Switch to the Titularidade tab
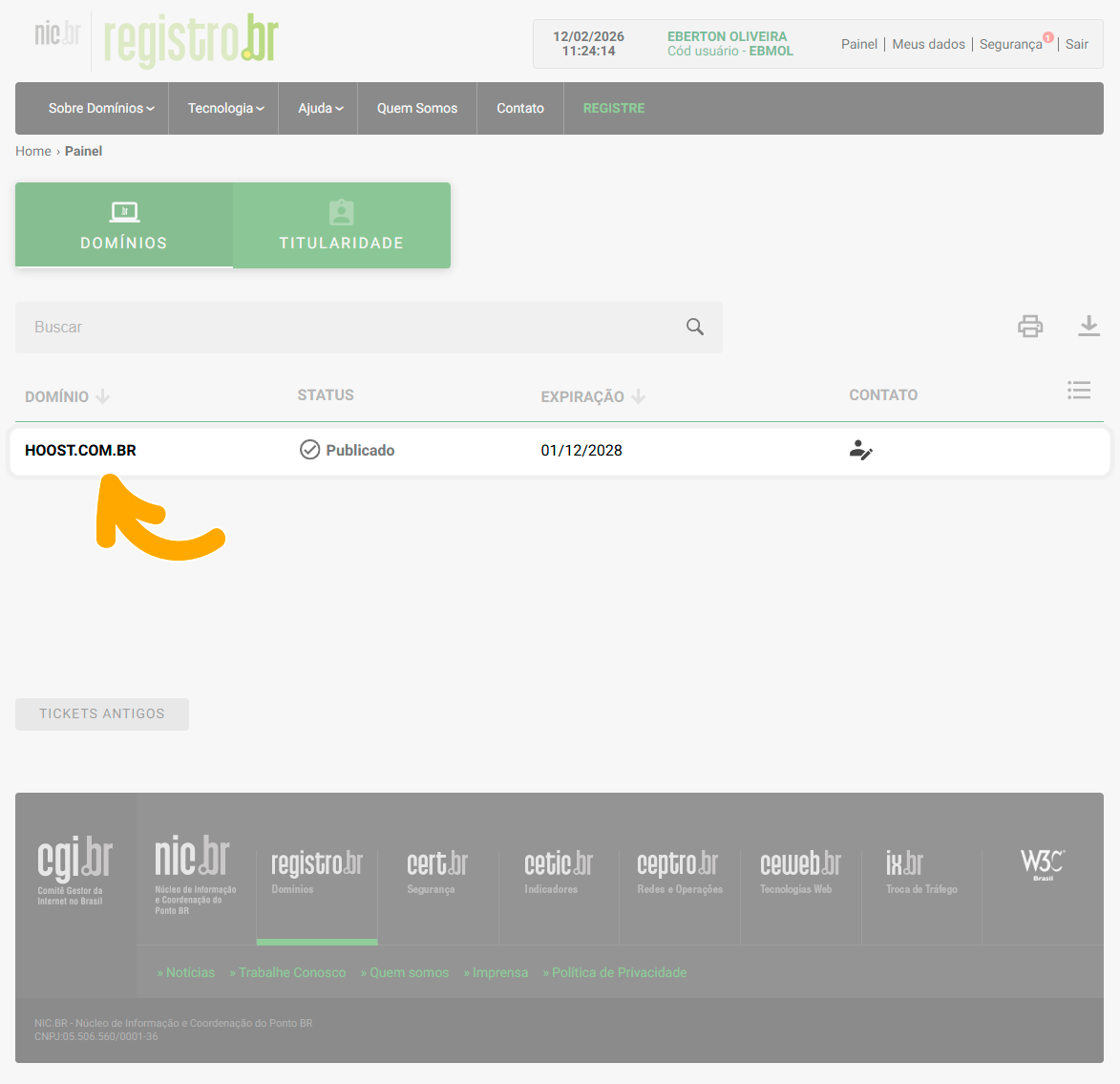The width and height of the screenshot is (1120, 1084). [341, 225]
